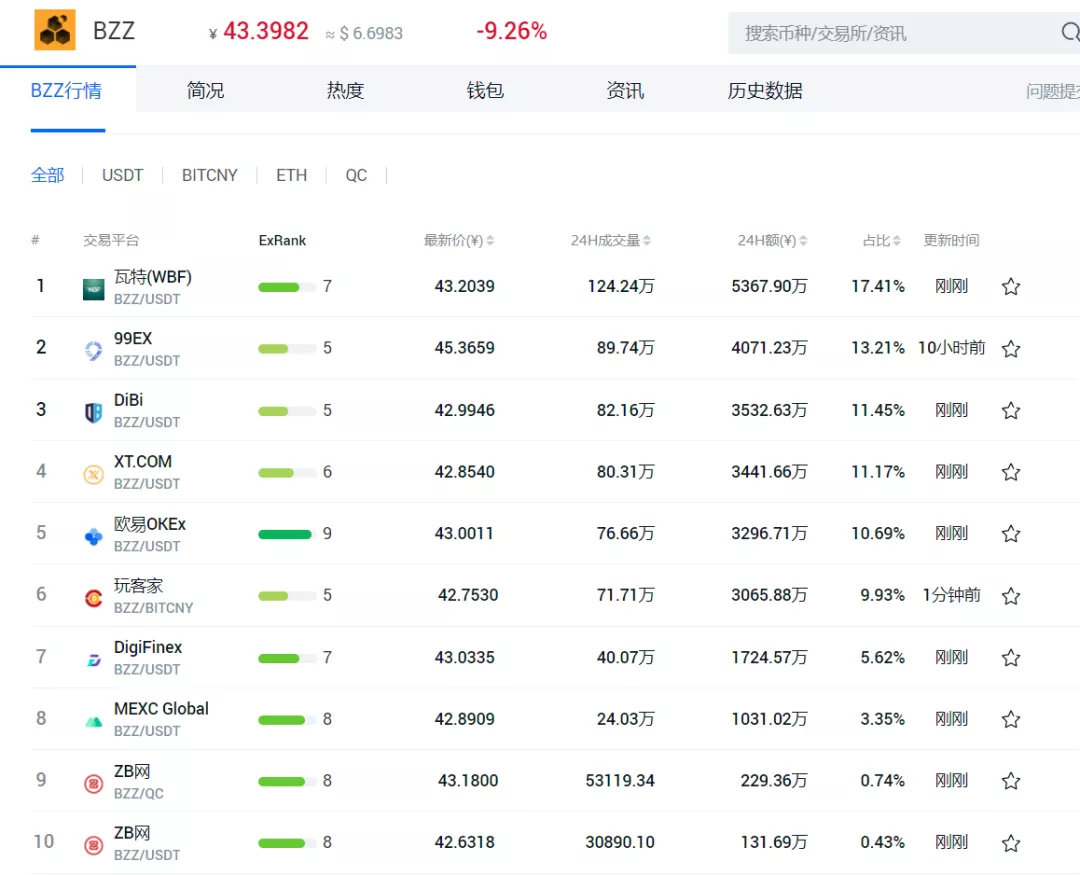Click the 欧易OKEx ExRank bar

287,534
